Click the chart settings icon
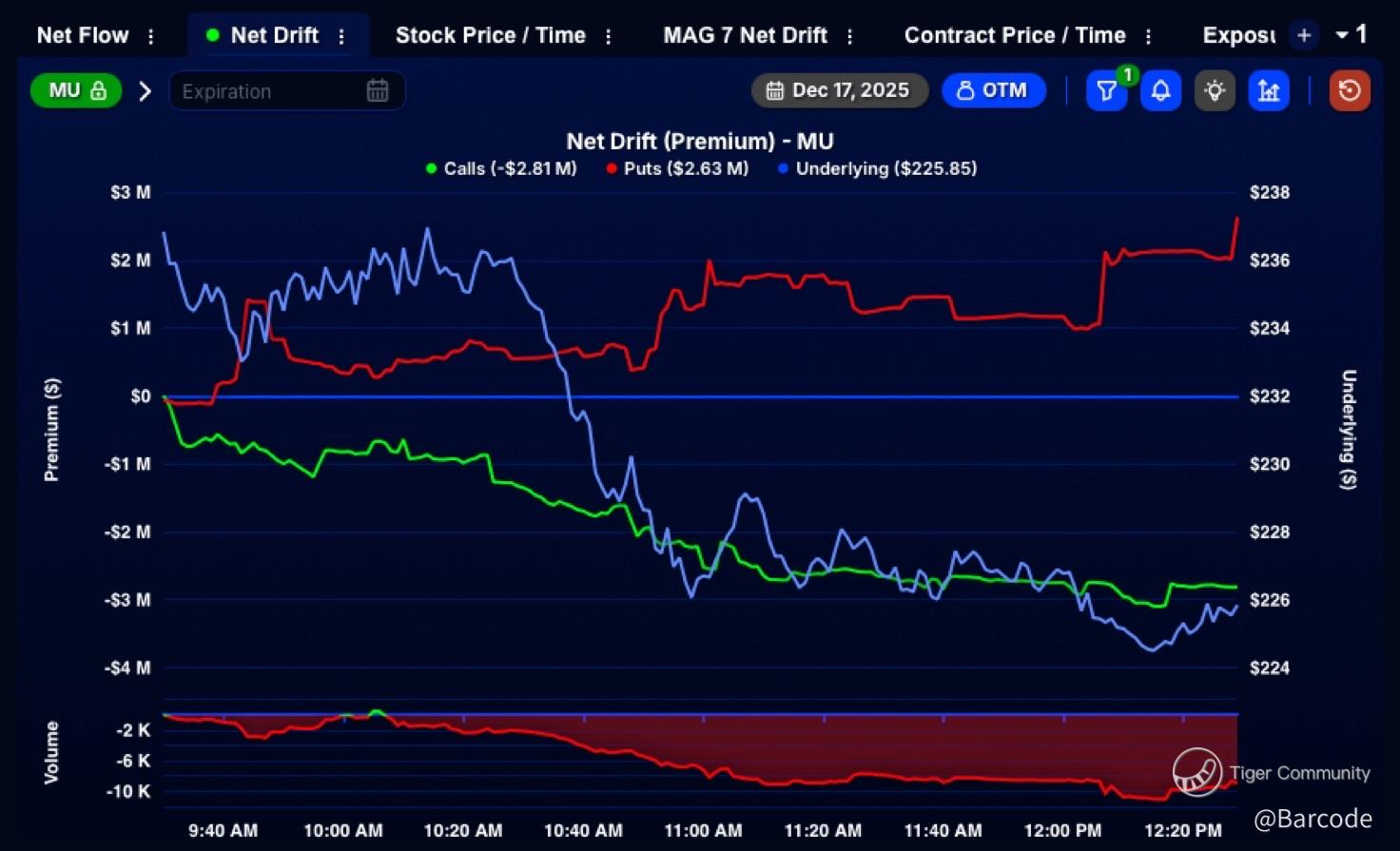 point(1269,91)
